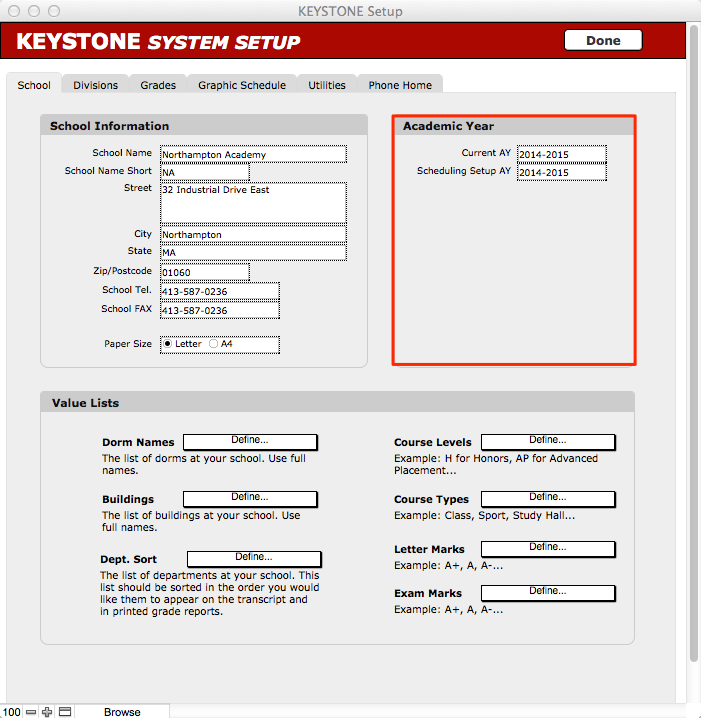Viewport: 701px width, 718px height.
Task: Go to the Phone Home tab
Action: click(x=400, y=85)
